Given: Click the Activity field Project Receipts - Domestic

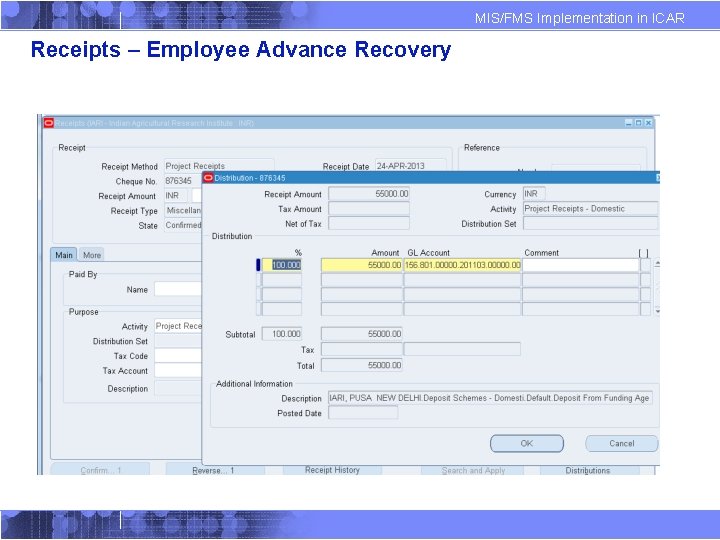Looking at the screenshot, I should [x=591, y=208].
